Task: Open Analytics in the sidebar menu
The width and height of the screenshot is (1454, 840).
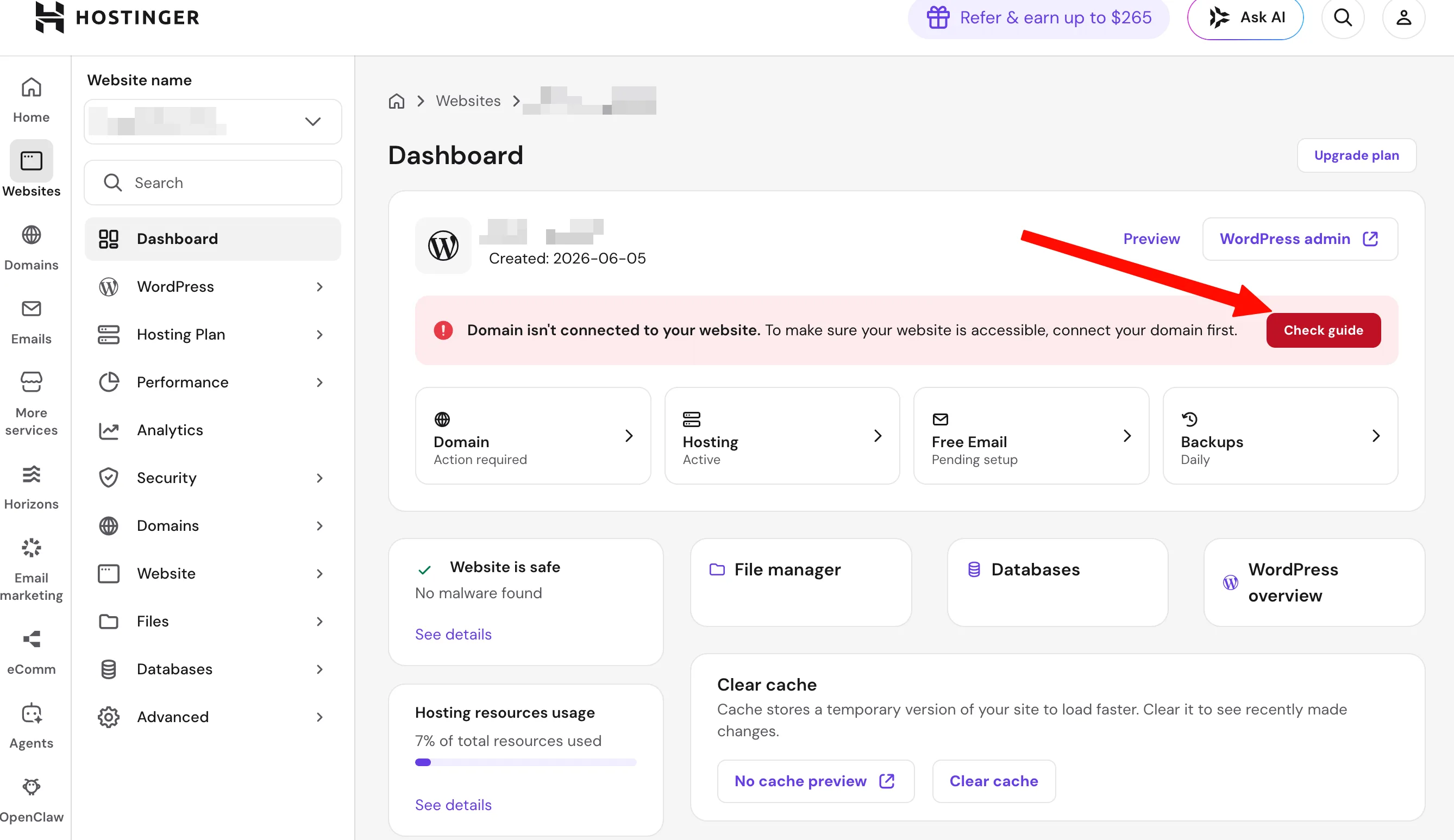Action: (x=213, y=430)
